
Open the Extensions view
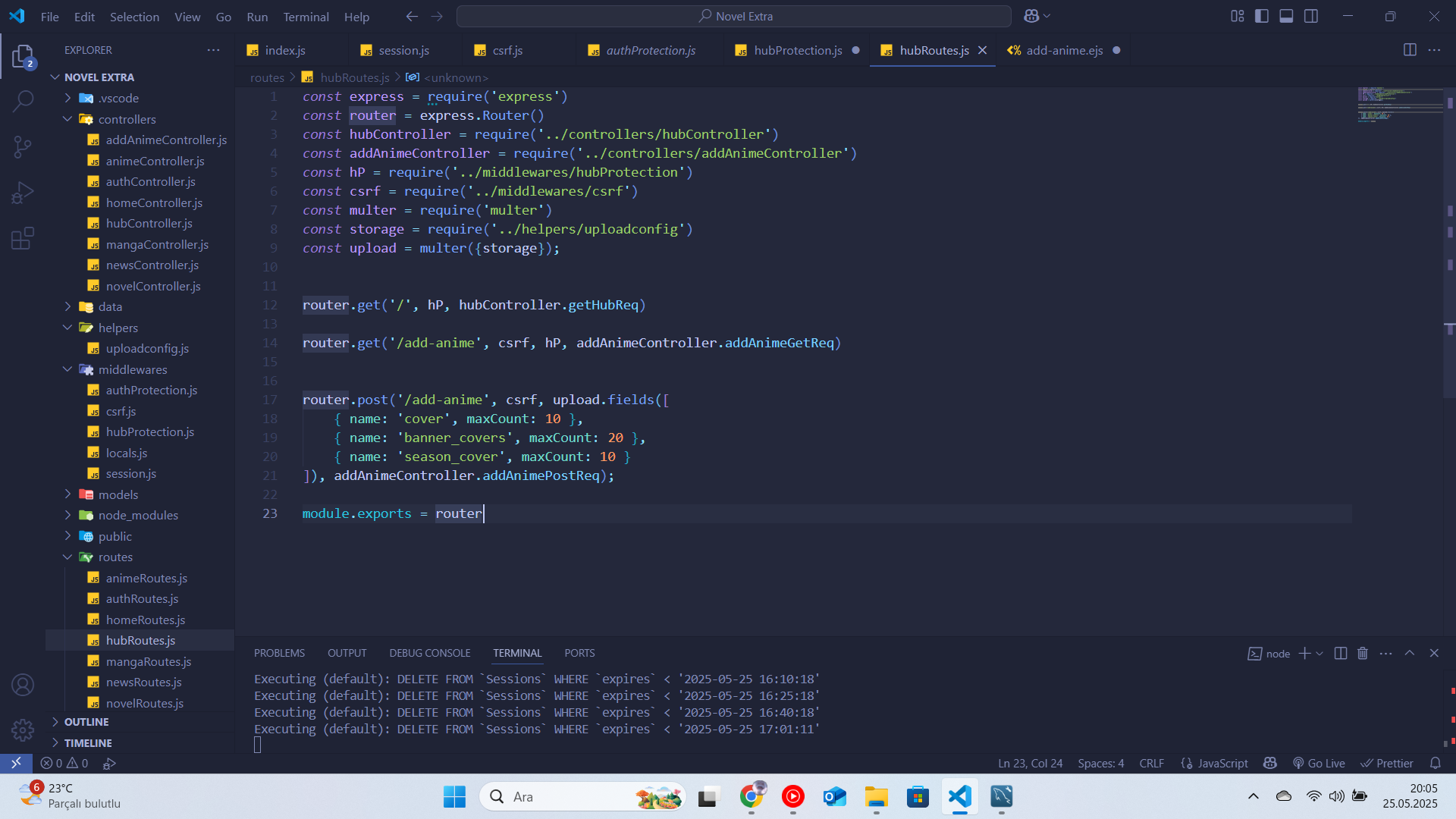point(23,239)
